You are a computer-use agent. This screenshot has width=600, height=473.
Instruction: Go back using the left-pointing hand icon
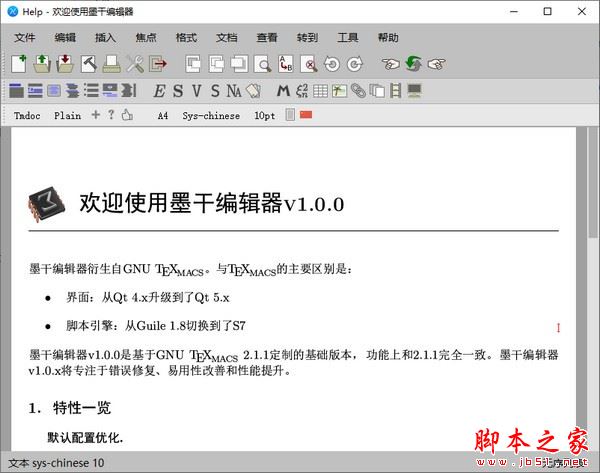(390, 64)
